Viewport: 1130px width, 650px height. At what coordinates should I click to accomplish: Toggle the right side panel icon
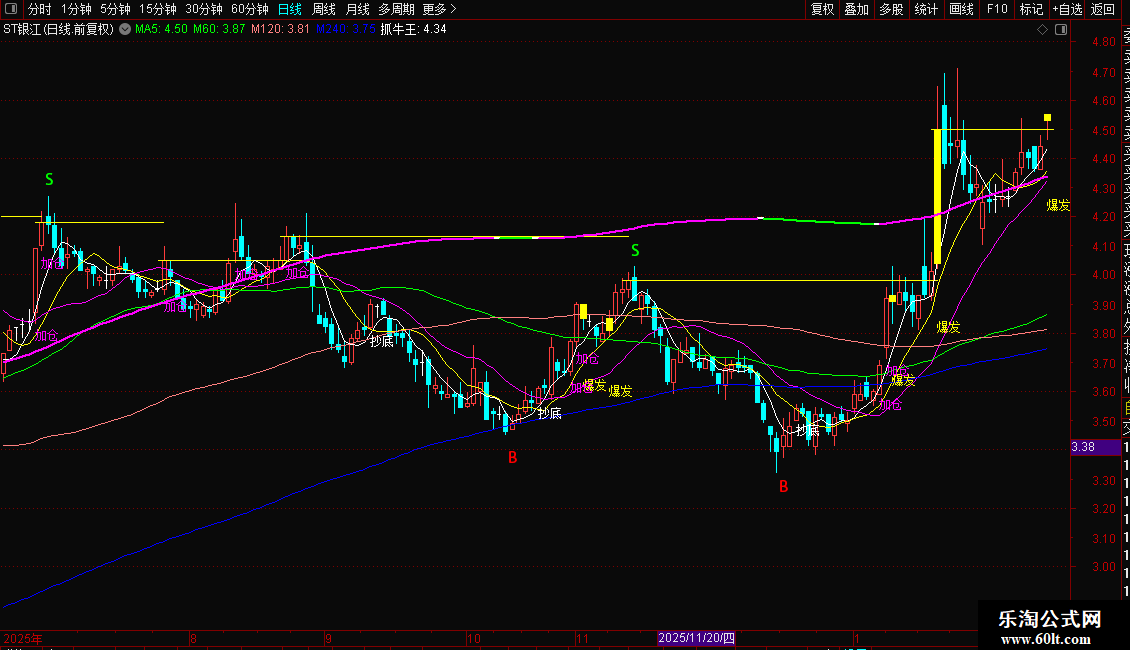[1061, 30]
